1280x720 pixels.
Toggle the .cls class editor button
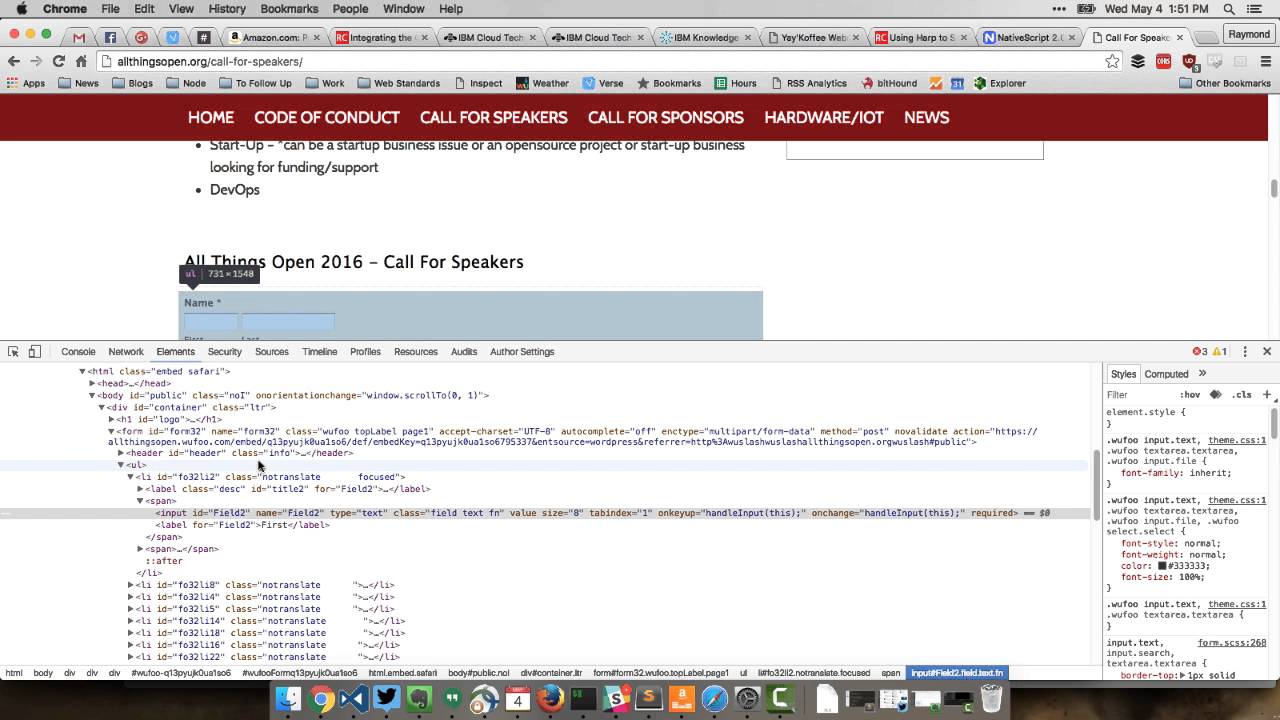pyautogui.click(x=1241, y=394)
